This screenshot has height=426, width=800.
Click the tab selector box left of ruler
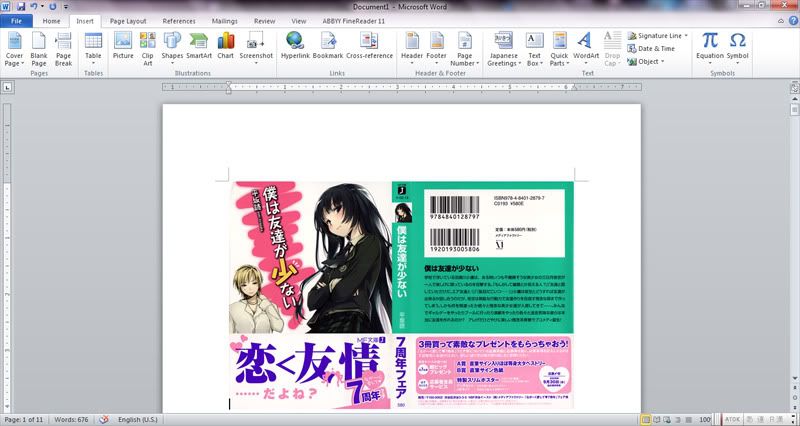point(7,87)
